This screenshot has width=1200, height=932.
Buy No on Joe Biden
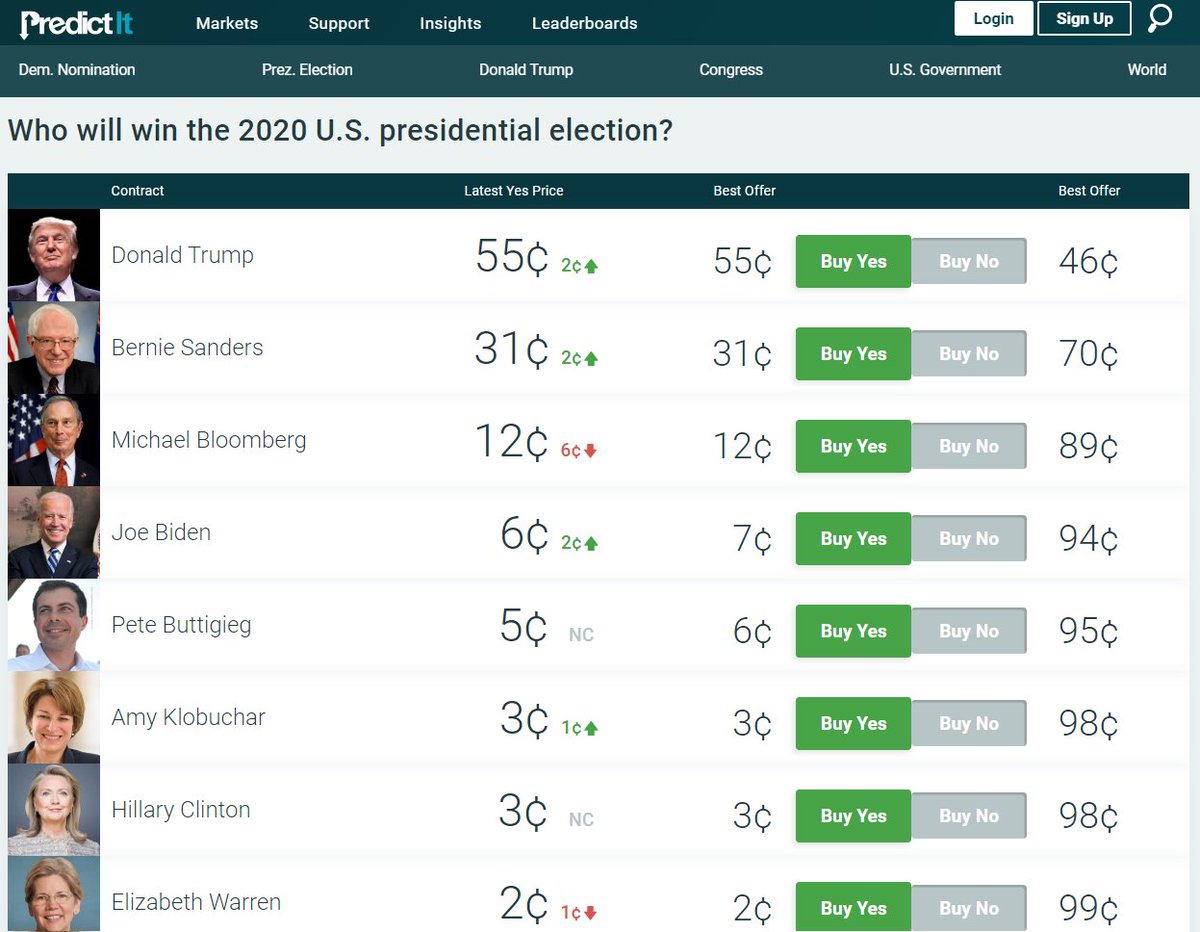969,539
